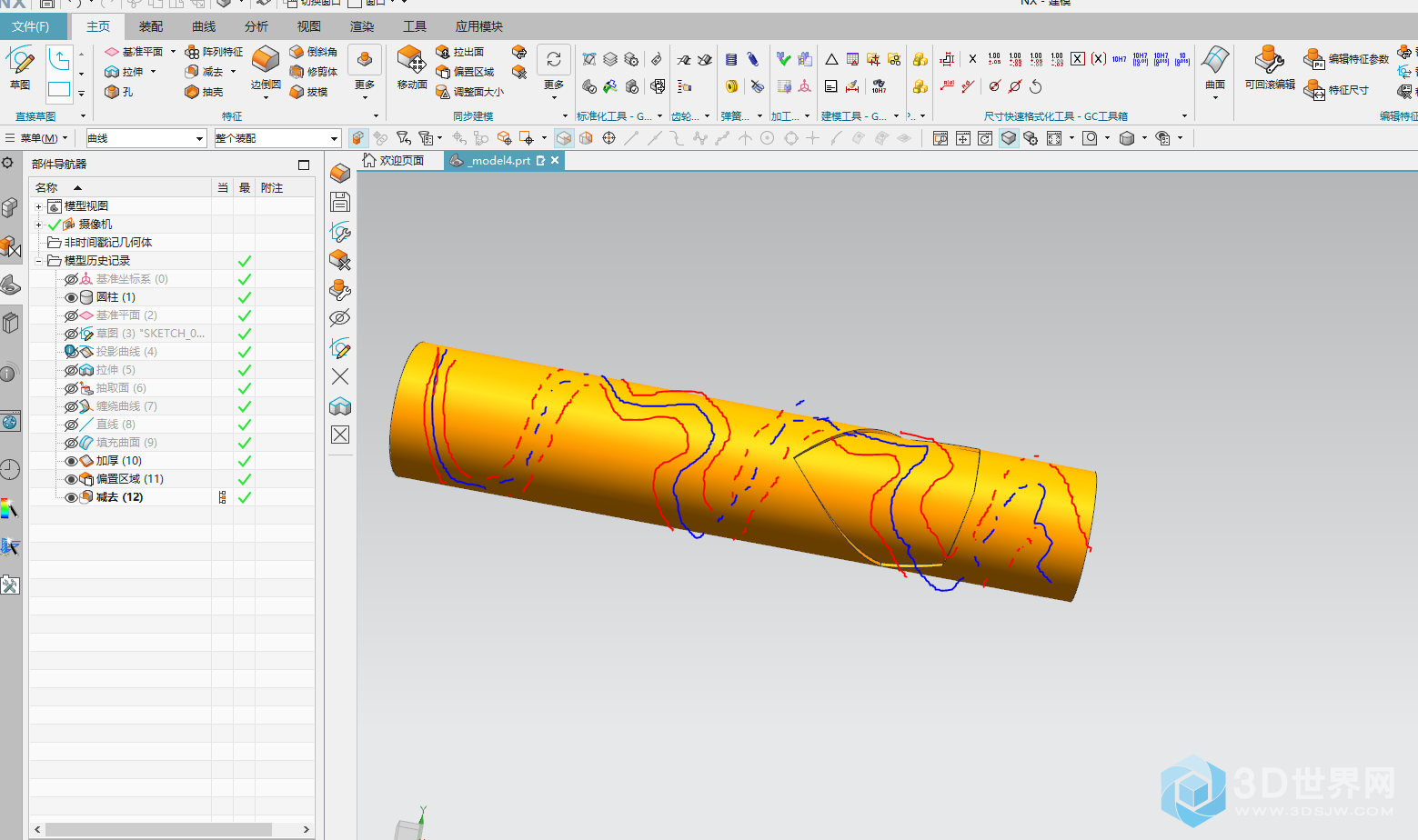Click the triangle icon in 建模工具 group

831,59
